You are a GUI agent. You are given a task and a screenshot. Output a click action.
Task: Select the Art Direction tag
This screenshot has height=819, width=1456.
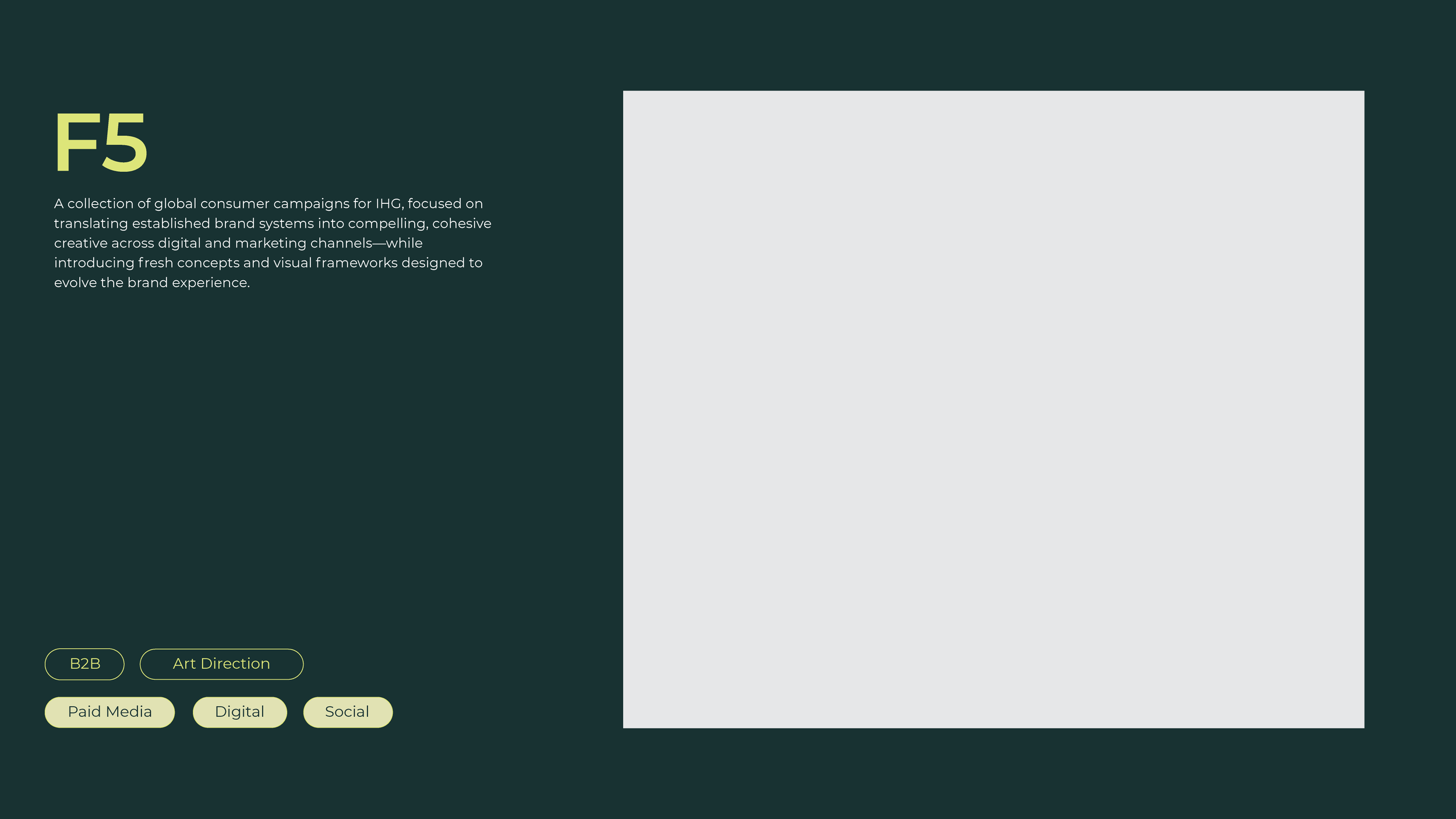[x=221, y=663]
